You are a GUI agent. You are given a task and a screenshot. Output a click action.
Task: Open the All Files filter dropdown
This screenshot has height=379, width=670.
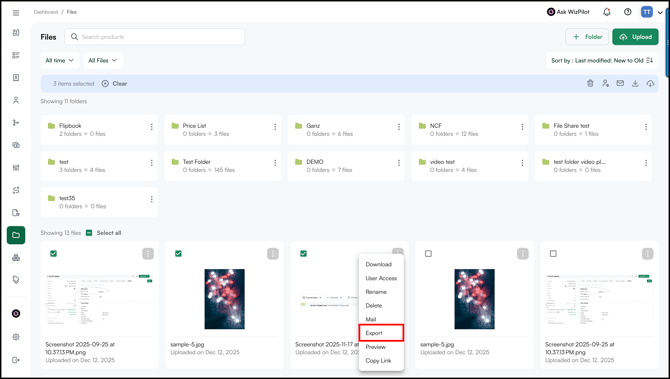[x=103, y=60]
